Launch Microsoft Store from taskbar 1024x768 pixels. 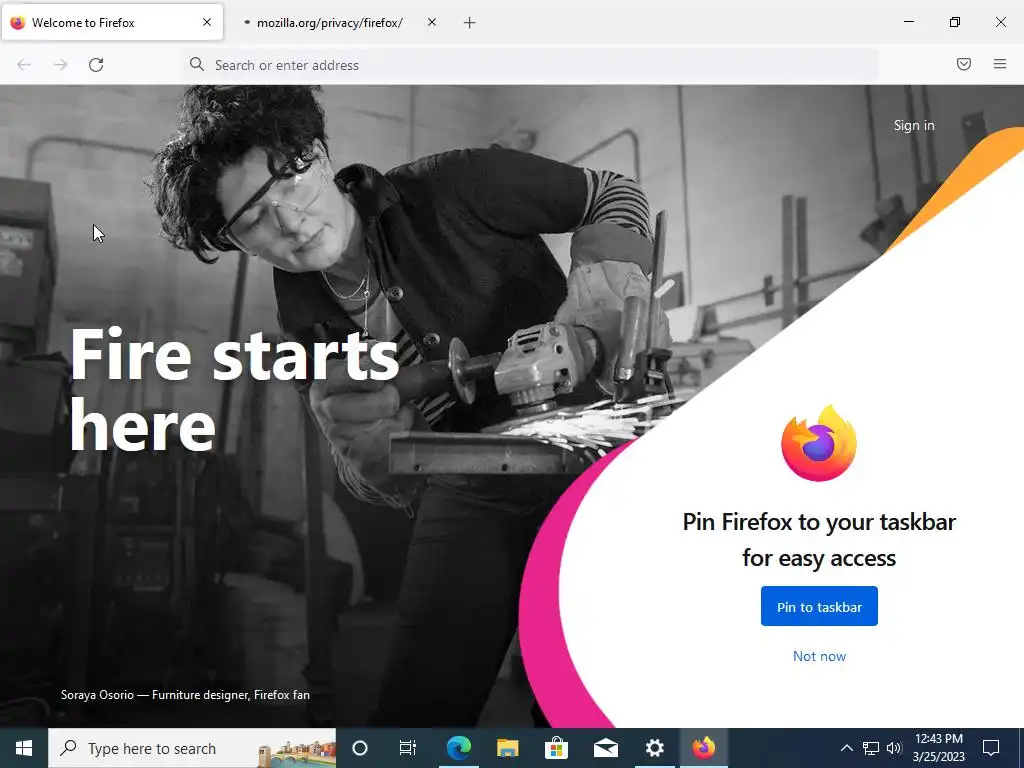pyautogui.click(x=556, y=748)
